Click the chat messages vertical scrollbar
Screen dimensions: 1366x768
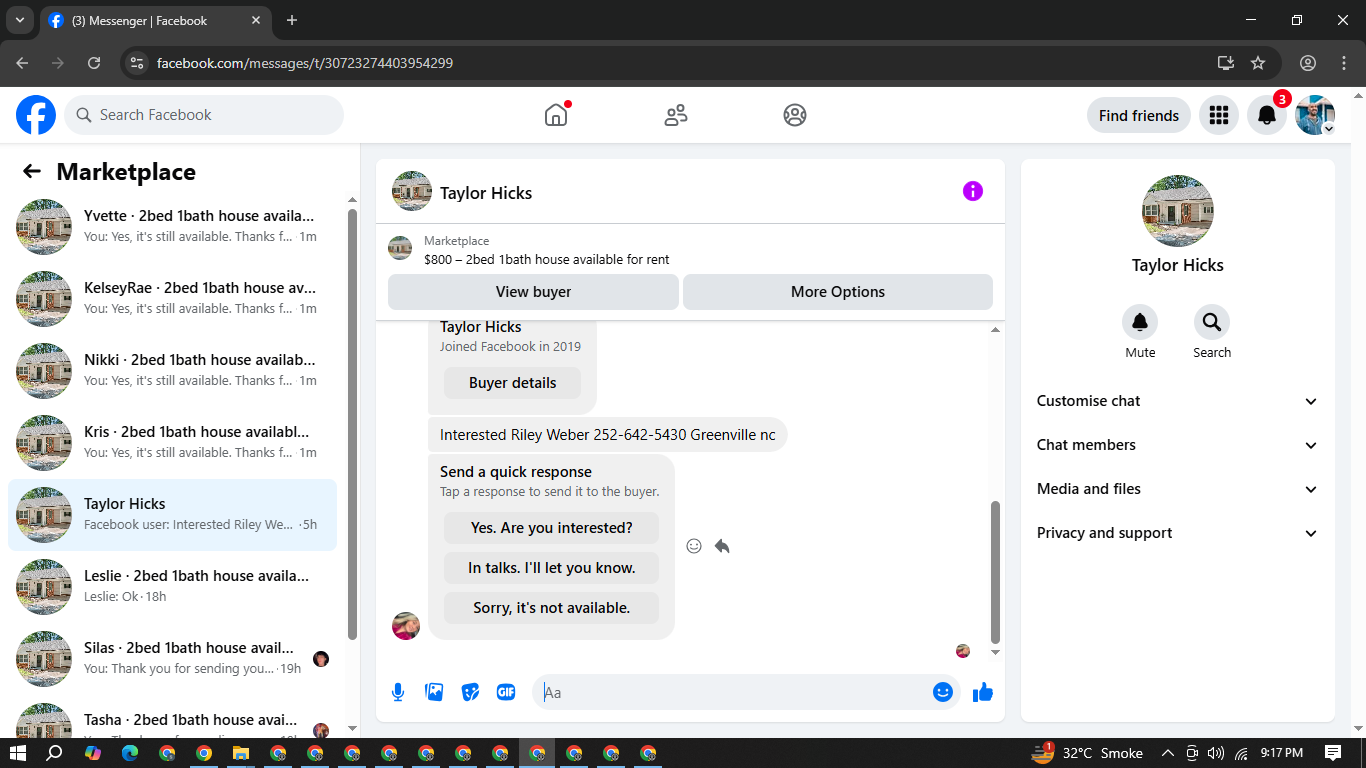[995, 572]
